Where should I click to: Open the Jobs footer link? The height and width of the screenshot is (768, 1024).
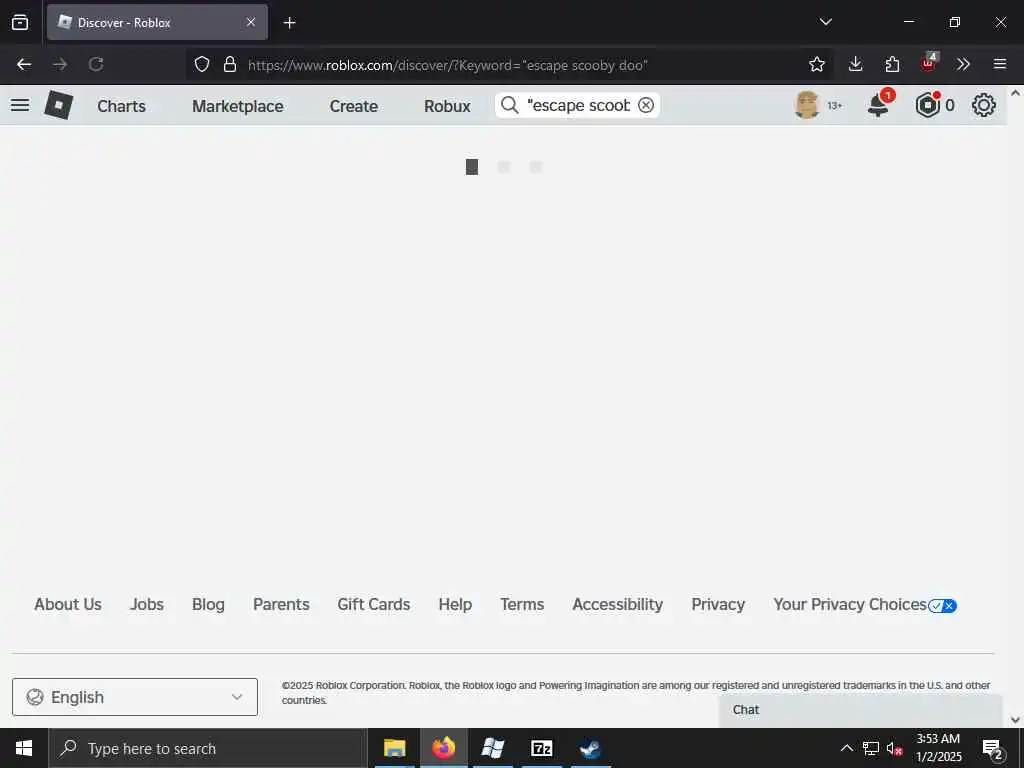tap(147, 605)
